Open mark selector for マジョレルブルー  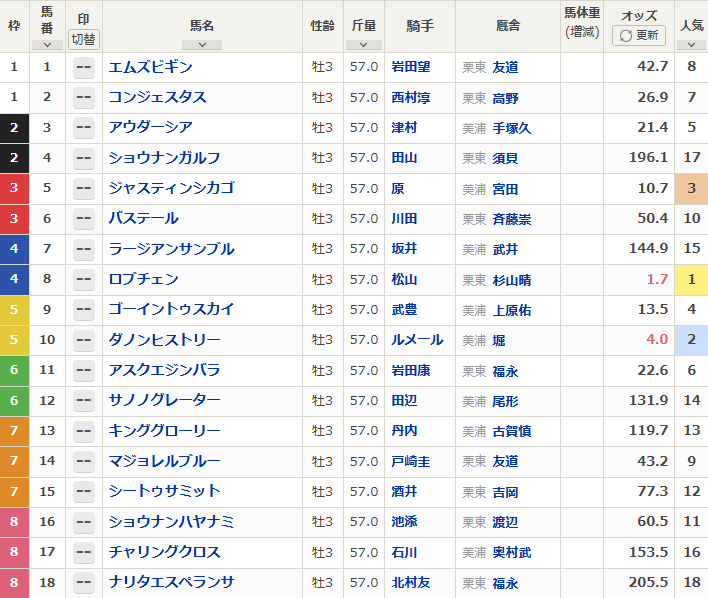84,461
